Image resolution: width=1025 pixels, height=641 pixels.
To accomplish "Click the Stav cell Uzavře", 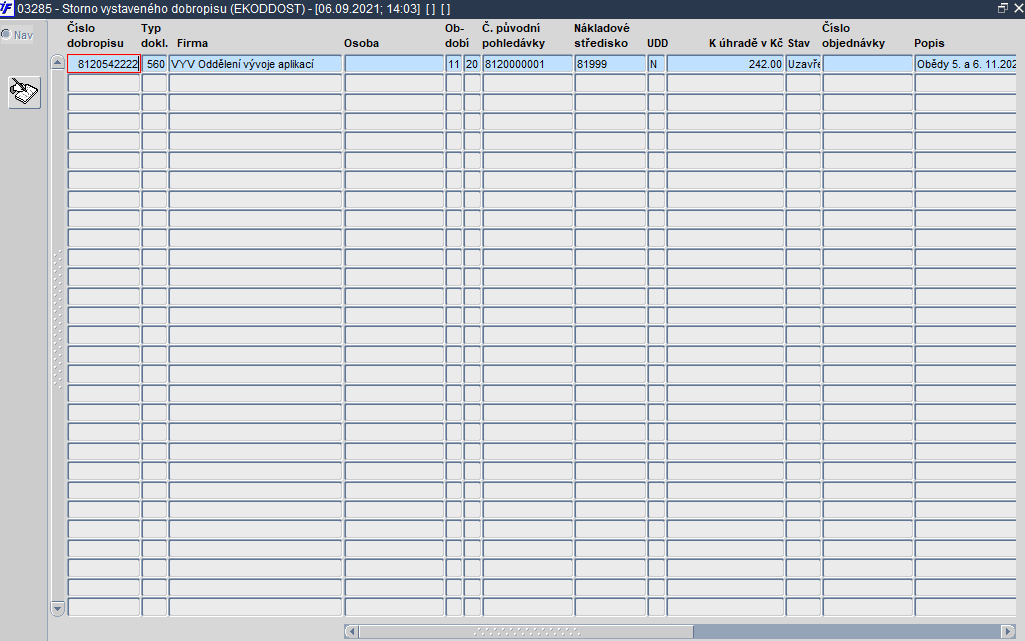I will click(x=803, y=64).
